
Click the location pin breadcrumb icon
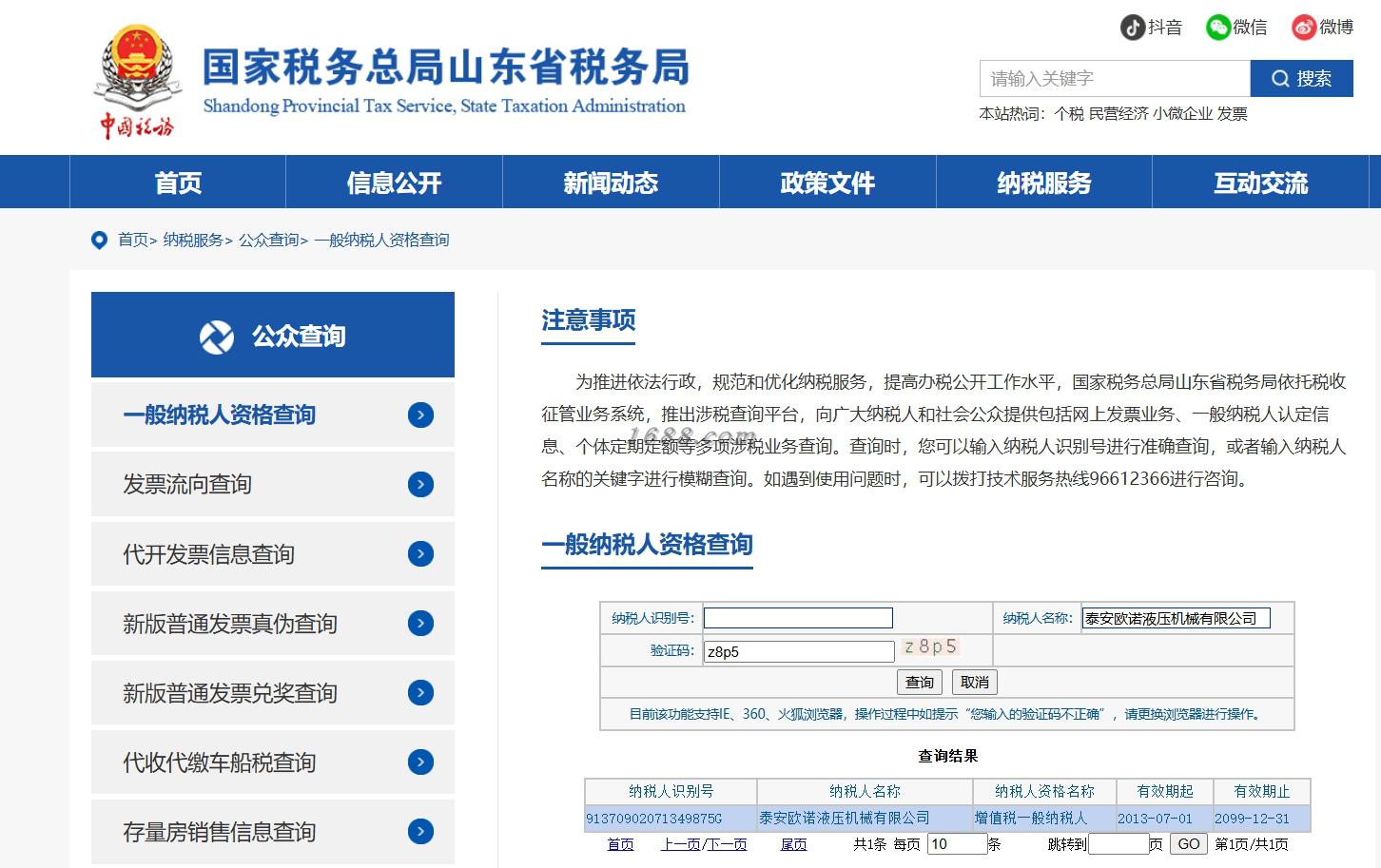click(99, 241)
